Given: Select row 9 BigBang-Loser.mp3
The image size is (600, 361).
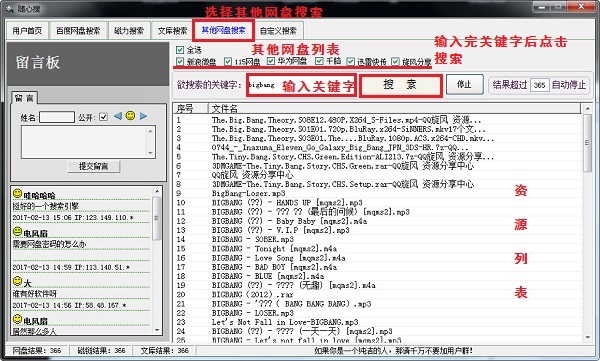Looking at the screenshot, I should [377, 193].
